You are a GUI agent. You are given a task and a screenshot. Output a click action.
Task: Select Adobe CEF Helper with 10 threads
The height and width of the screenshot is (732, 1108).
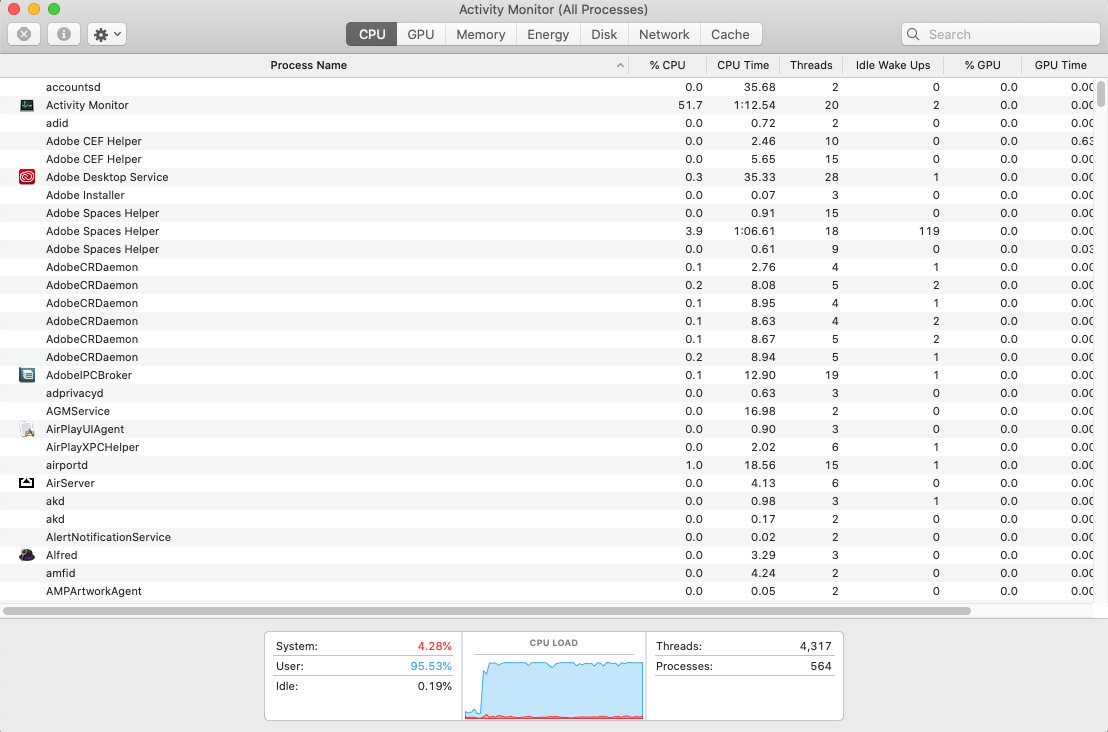(548, 141)
